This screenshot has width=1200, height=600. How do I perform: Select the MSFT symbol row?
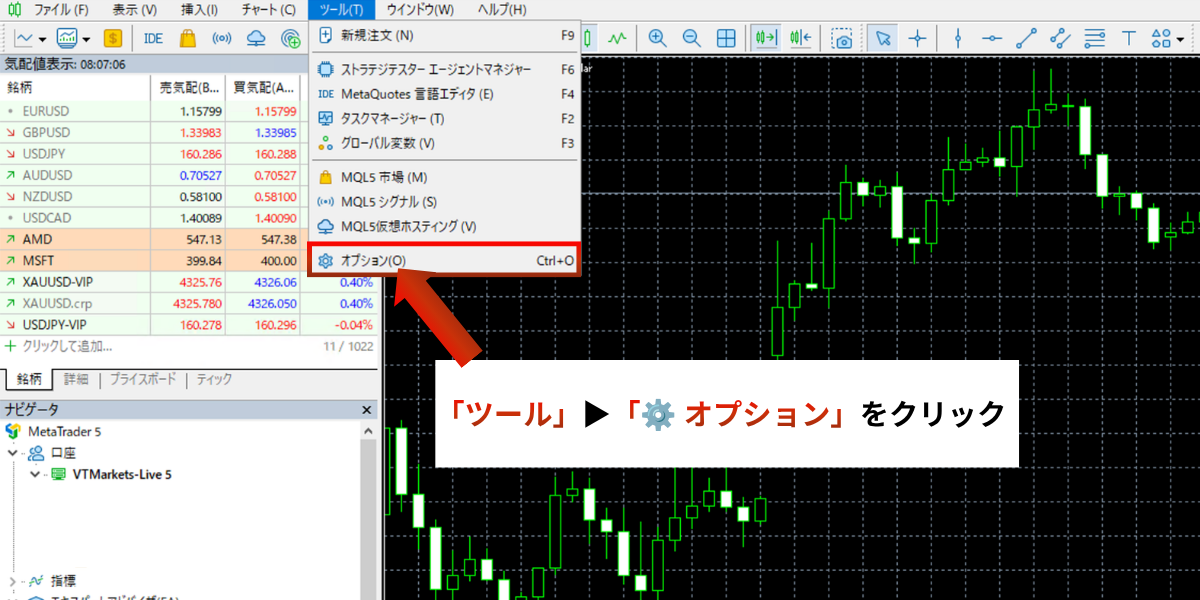(x=190, y=261)
